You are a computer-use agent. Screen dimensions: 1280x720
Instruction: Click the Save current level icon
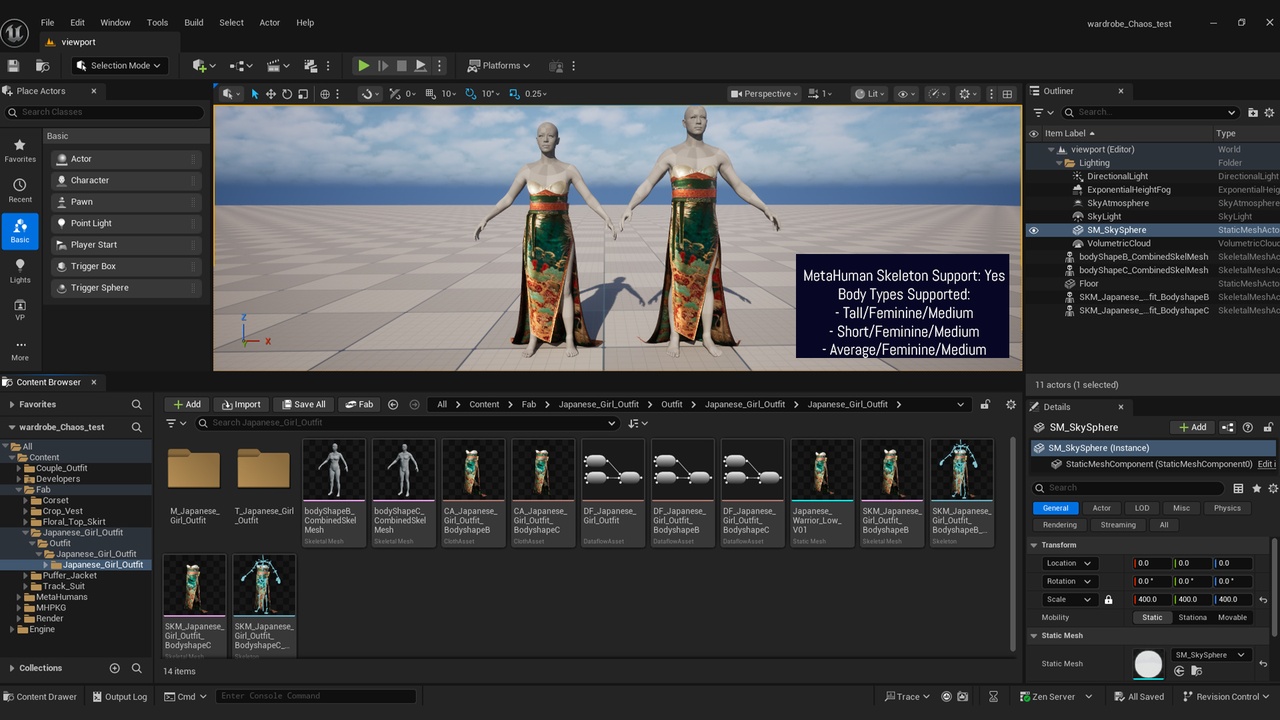[x=13, y=66]
